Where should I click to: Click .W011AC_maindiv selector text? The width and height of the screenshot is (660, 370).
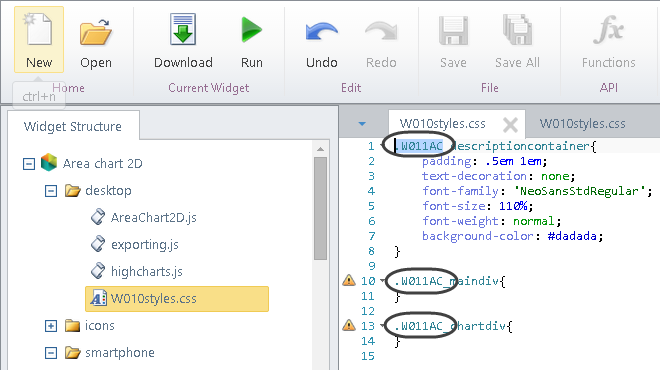click(446, 281)
